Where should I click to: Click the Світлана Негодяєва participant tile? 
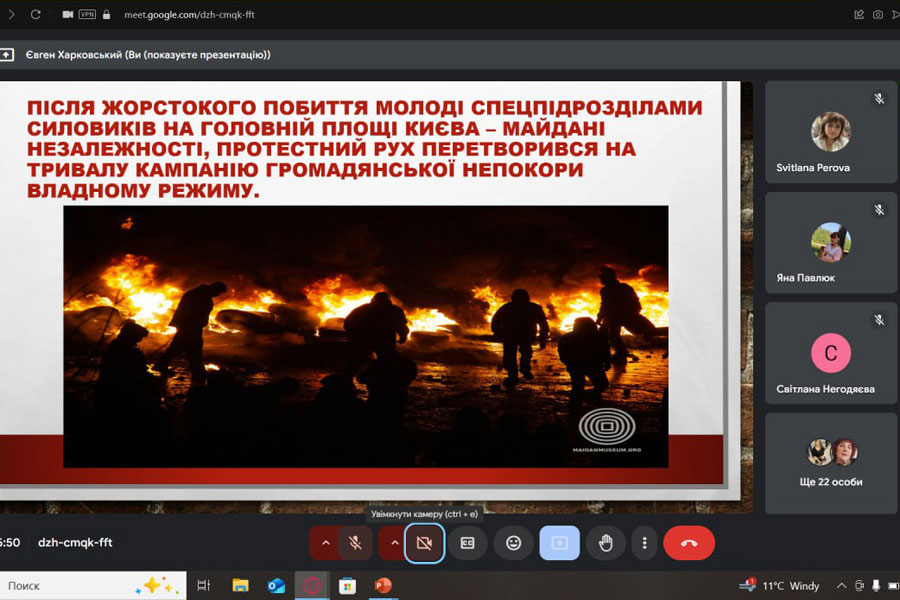[831, 353]
